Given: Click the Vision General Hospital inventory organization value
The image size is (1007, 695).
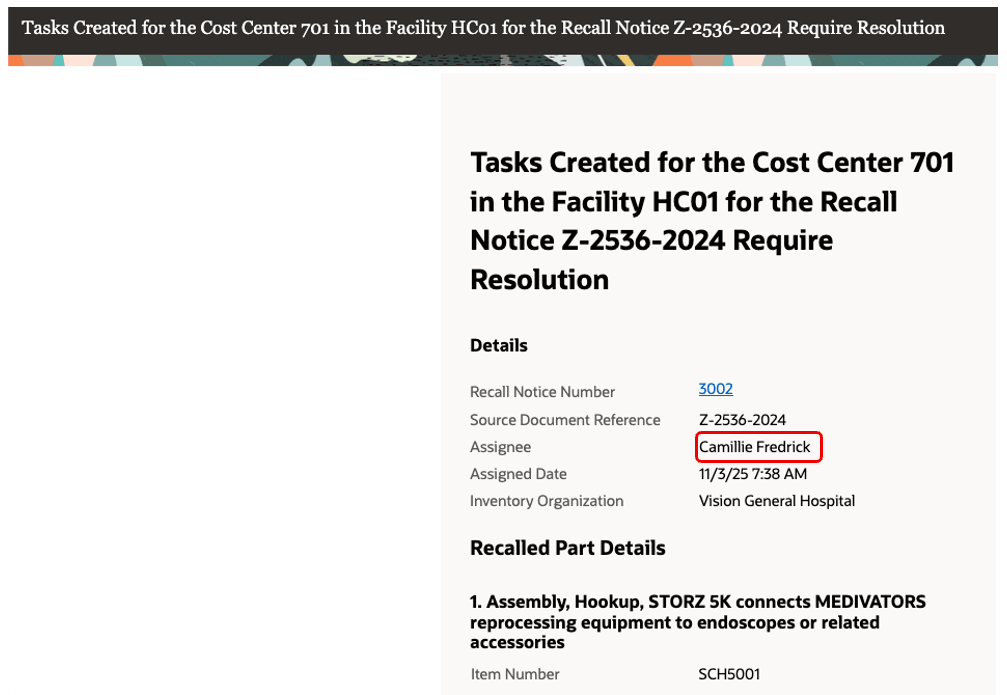Looking at the screenshot, I should click(x=776, y=500).
